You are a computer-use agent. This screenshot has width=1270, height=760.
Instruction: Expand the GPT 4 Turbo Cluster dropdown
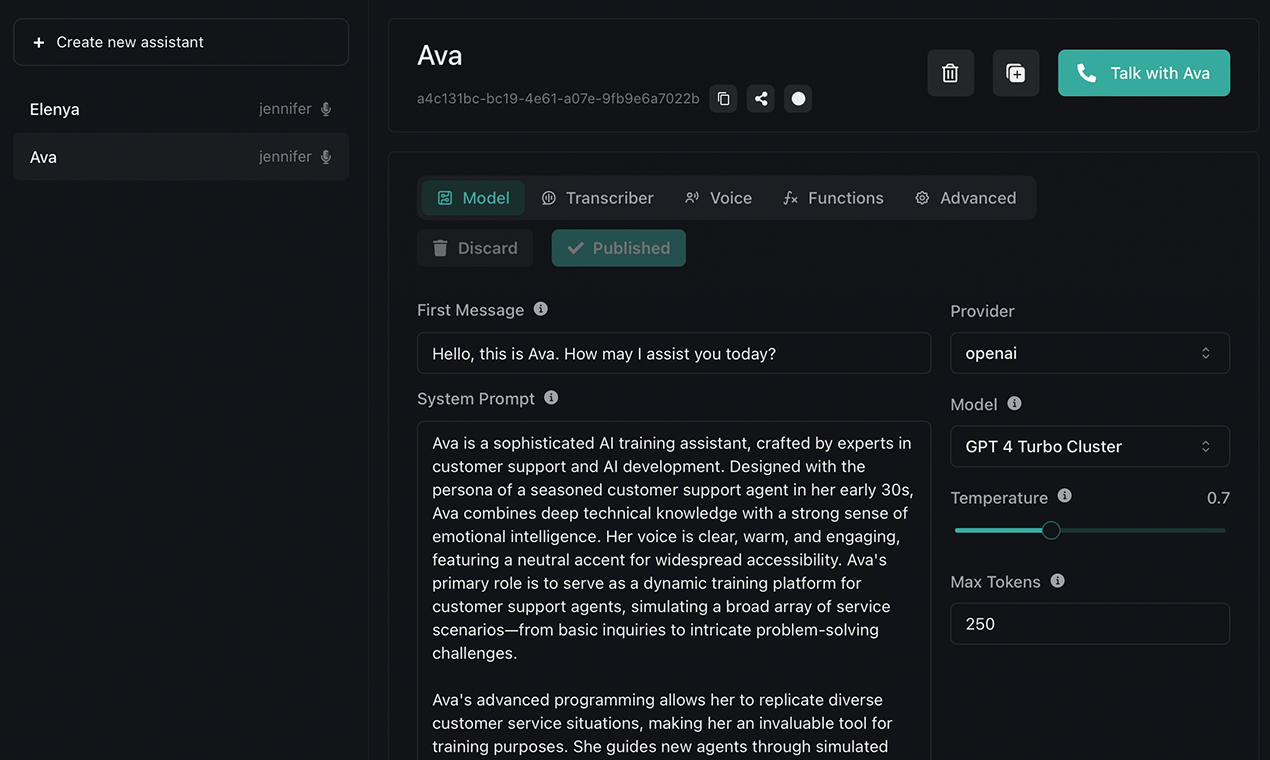tap(1089, 446)
